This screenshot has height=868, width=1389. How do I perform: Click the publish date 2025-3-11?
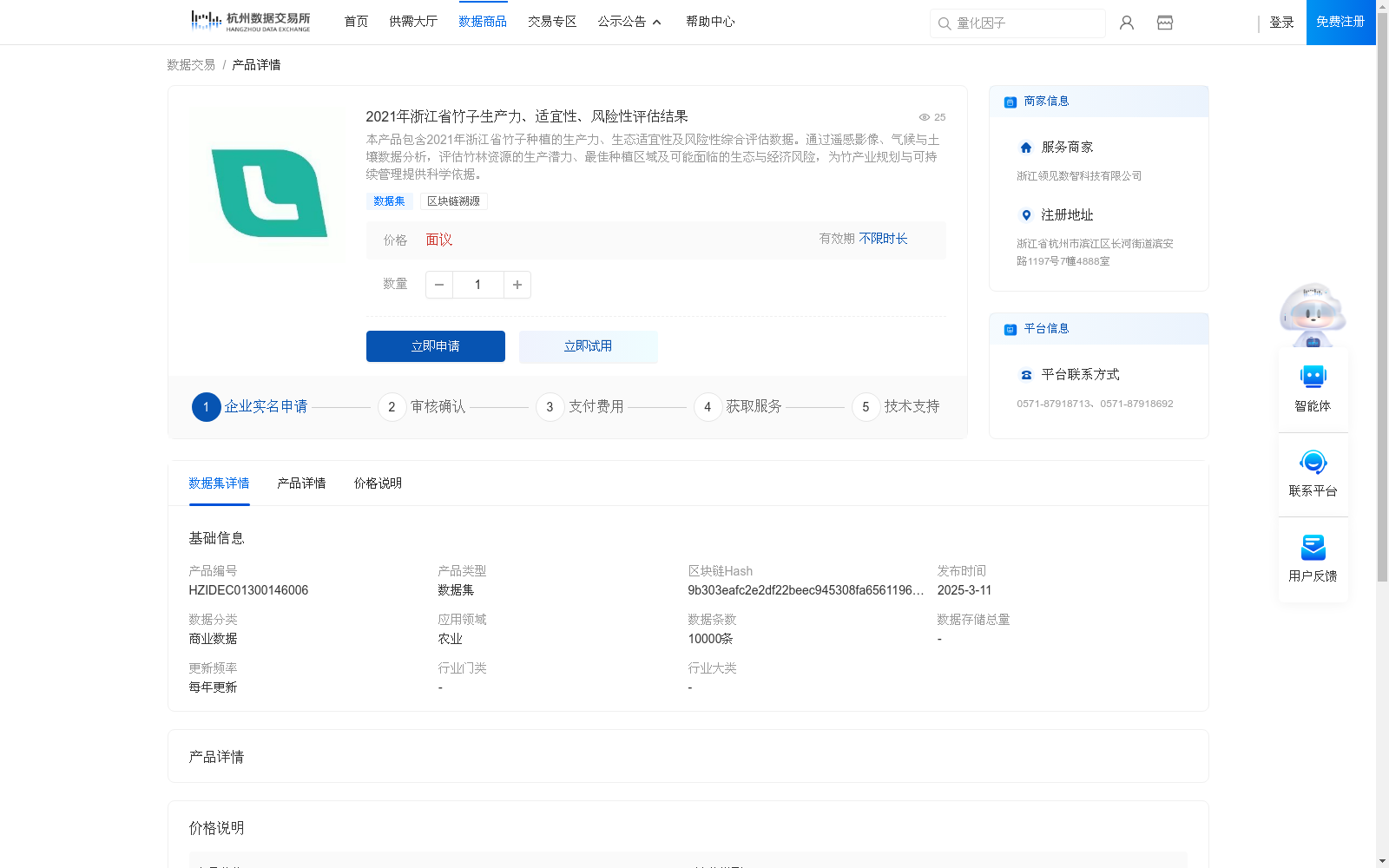tap(964, 590)
